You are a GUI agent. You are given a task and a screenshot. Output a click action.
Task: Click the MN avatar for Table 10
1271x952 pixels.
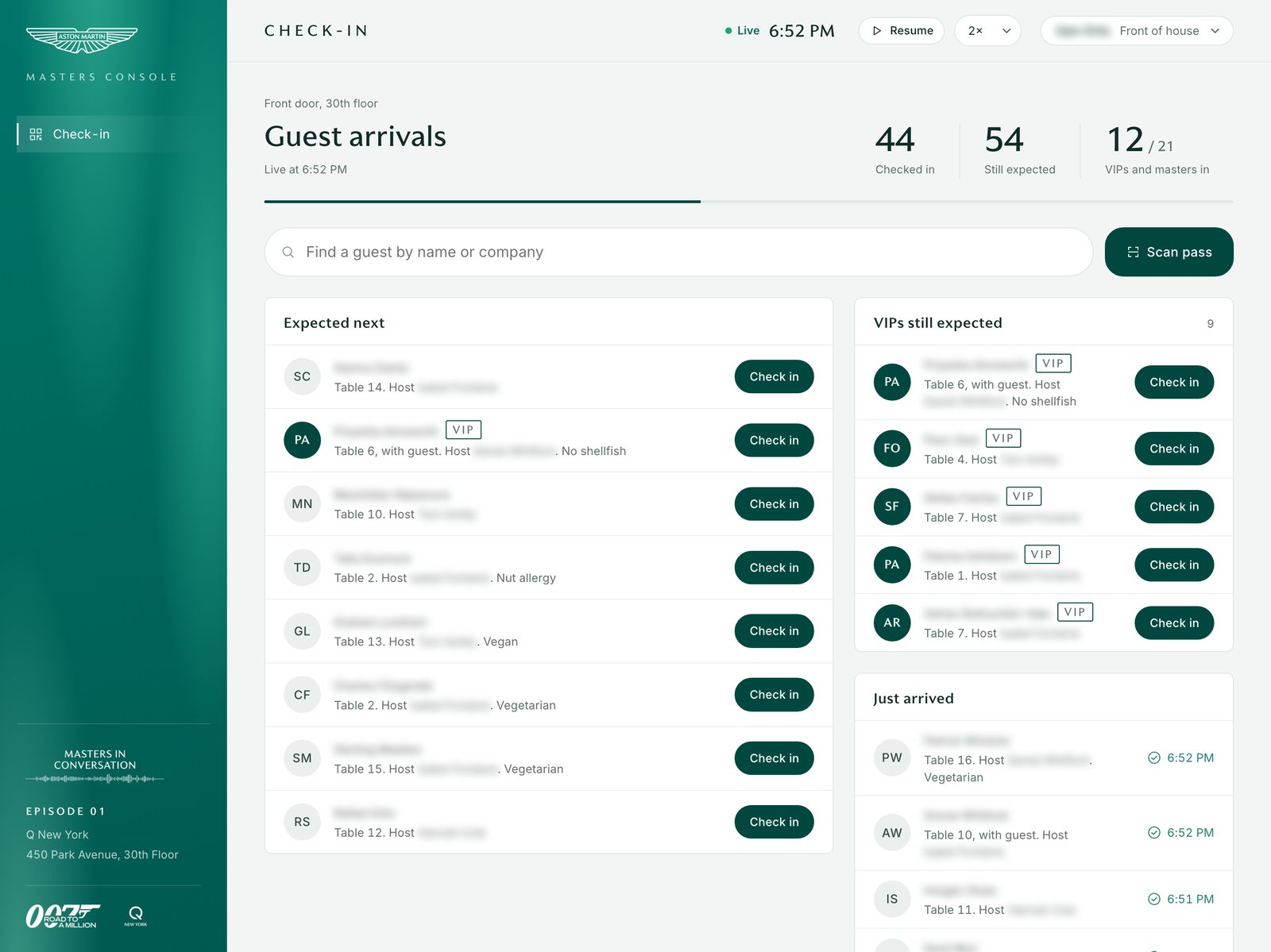[302, 503]
